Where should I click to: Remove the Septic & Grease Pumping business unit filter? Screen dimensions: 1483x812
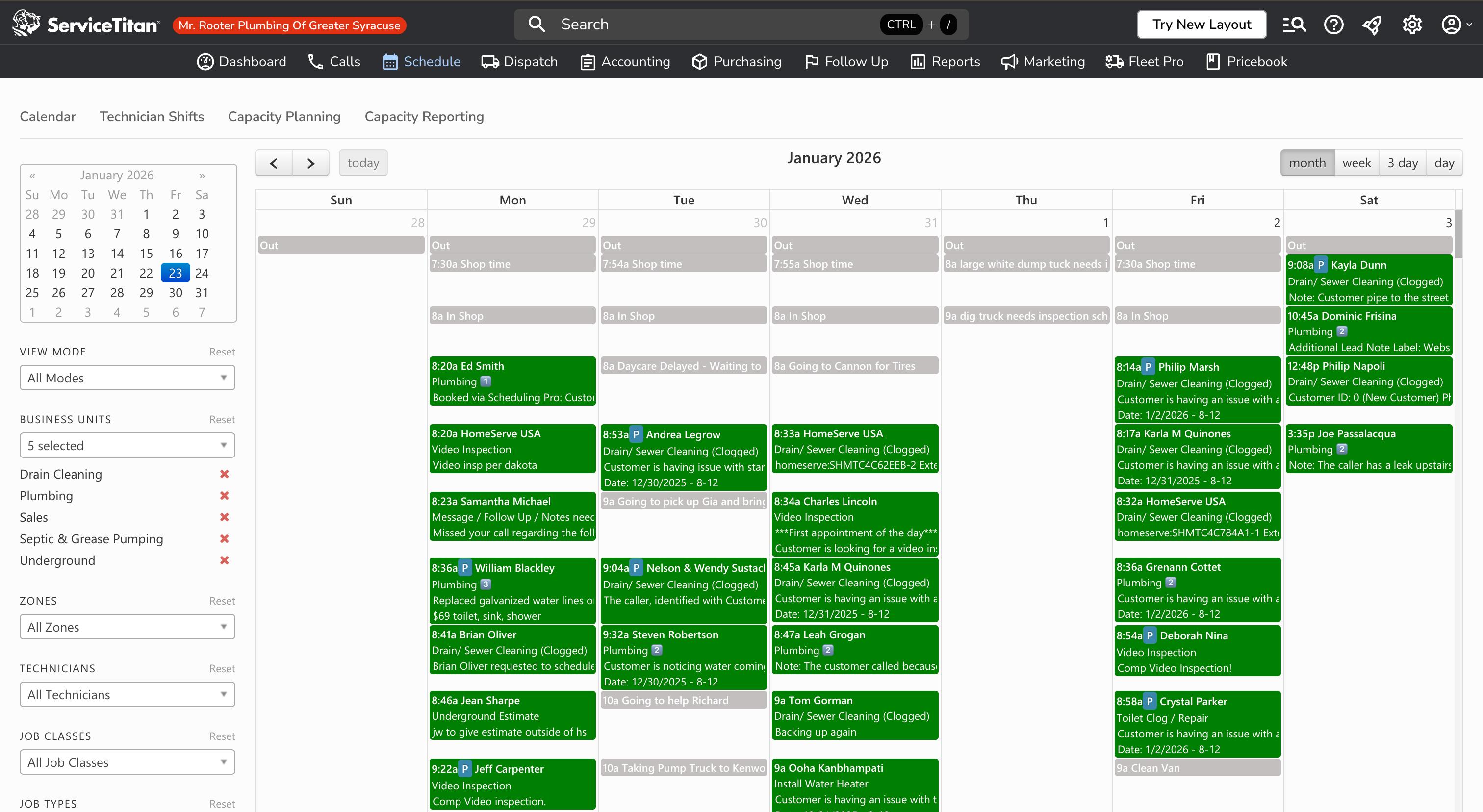click(225, 539)
